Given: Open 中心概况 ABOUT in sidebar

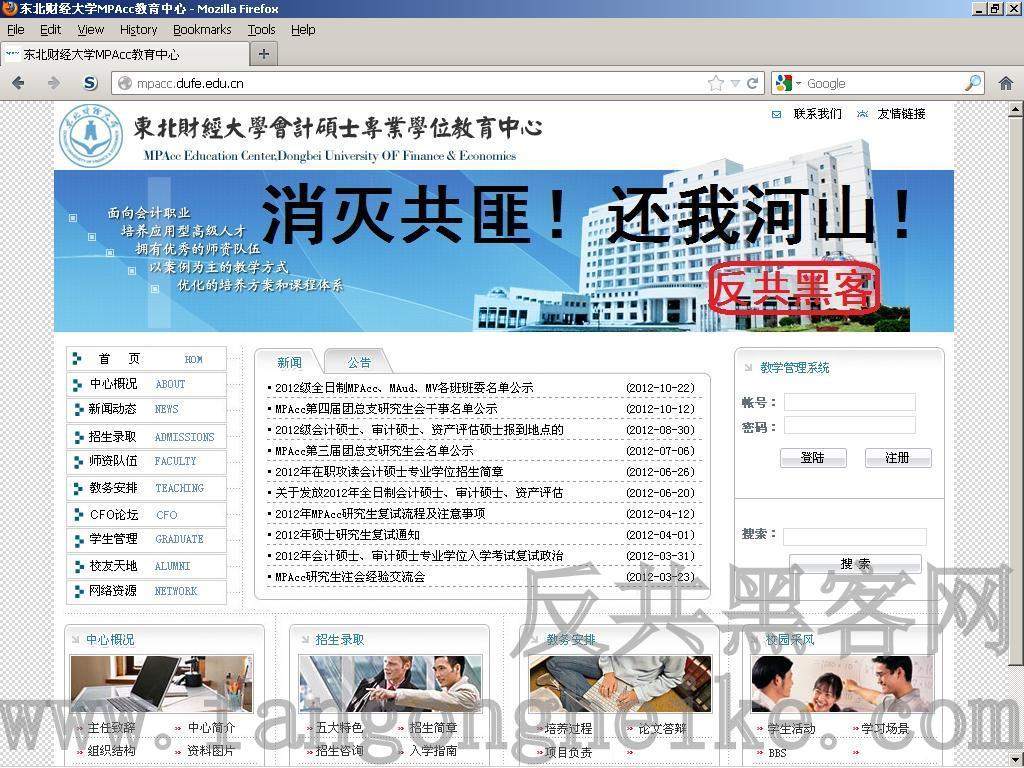Looking at the screenshot, I should (x=147, y=384).
